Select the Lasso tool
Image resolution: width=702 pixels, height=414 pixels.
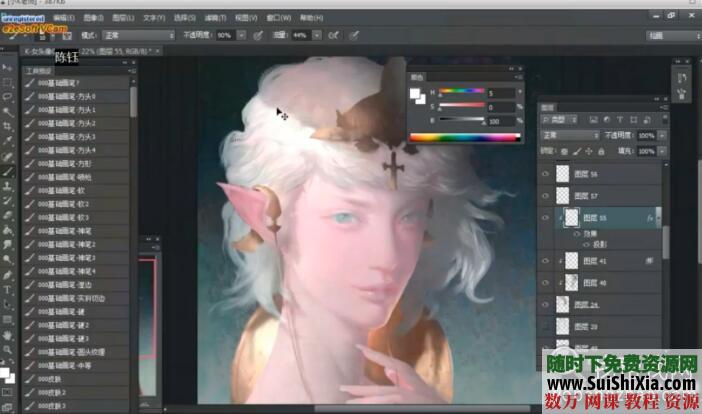pyautogui.click(x=8, y=97)
